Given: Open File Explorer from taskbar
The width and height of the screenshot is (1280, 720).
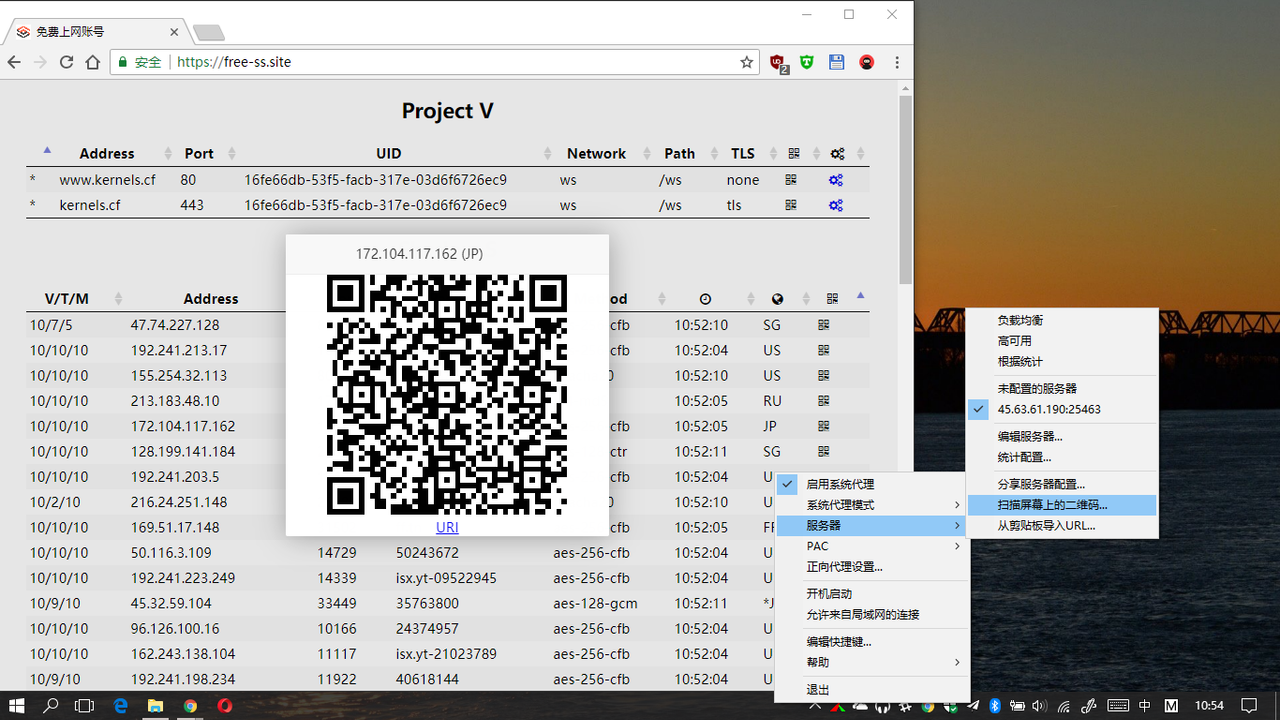Looking at the screenshot, I should click(155, 705).
